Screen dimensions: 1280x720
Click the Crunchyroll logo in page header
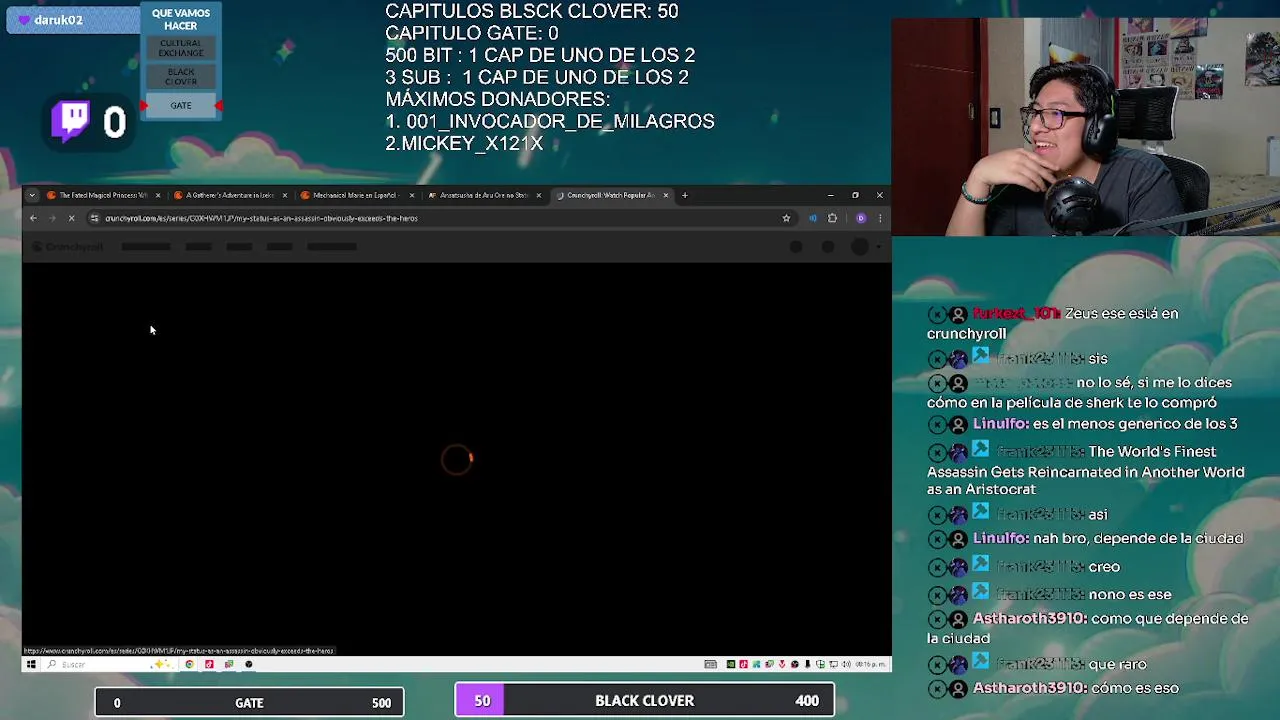[x=66, y=247]
